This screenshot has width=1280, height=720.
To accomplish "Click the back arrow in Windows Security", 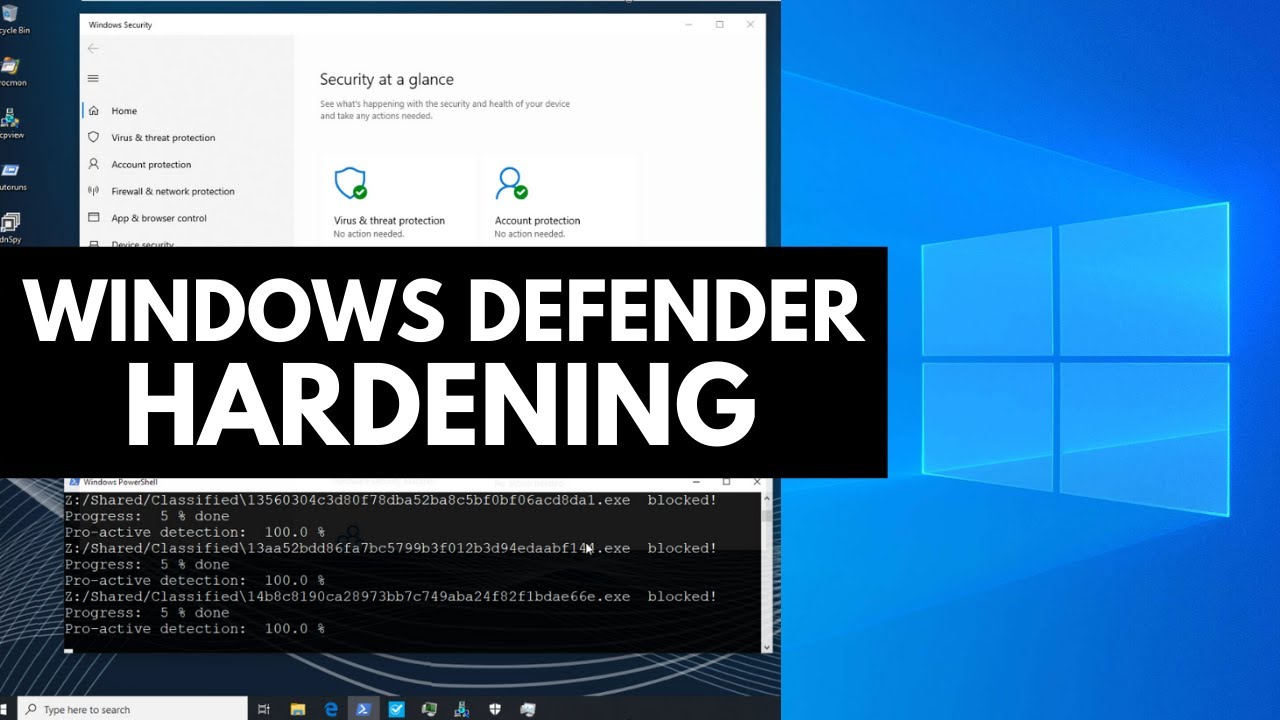I will click(93, 48).
